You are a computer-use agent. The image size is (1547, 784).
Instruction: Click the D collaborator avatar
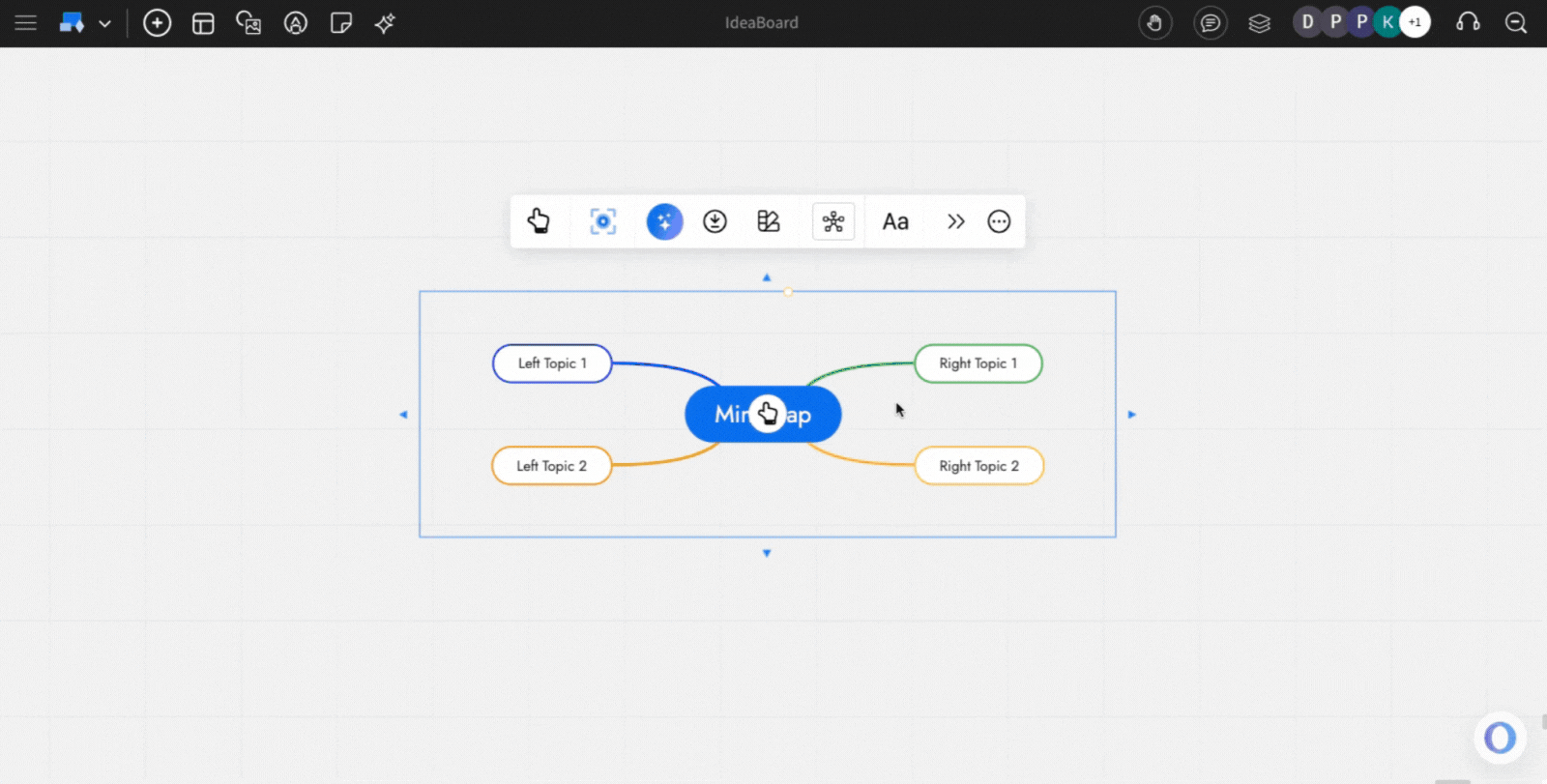point(1307,22)
